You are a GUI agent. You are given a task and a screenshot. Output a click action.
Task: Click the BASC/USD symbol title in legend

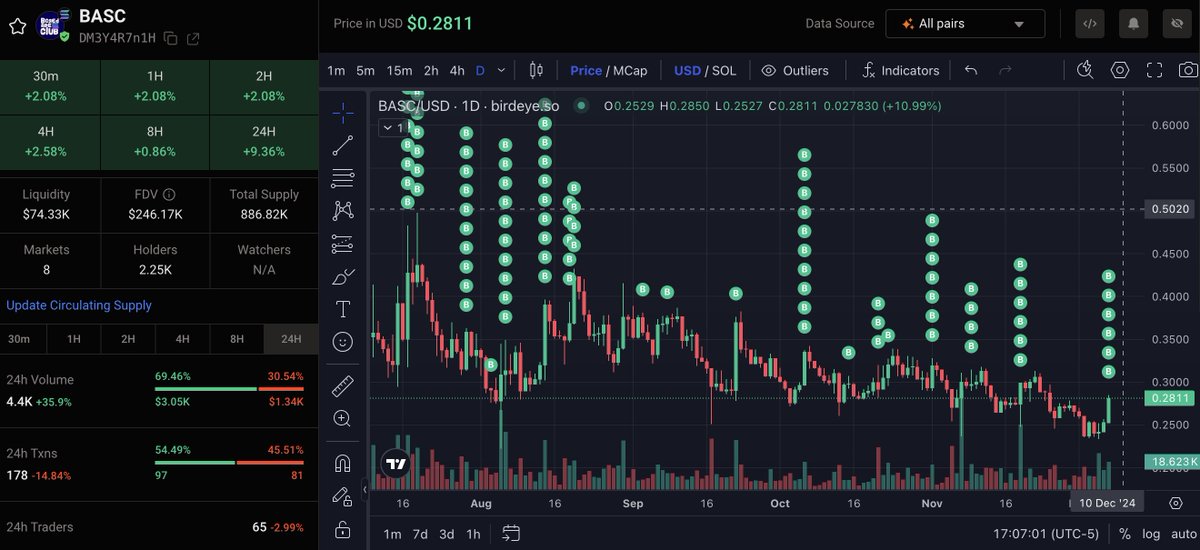(469, 106)
